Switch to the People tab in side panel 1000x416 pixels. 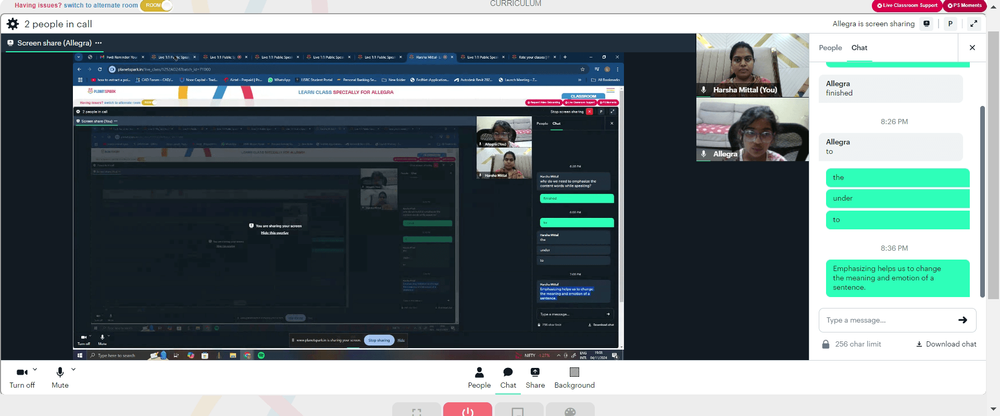point(830,48)
